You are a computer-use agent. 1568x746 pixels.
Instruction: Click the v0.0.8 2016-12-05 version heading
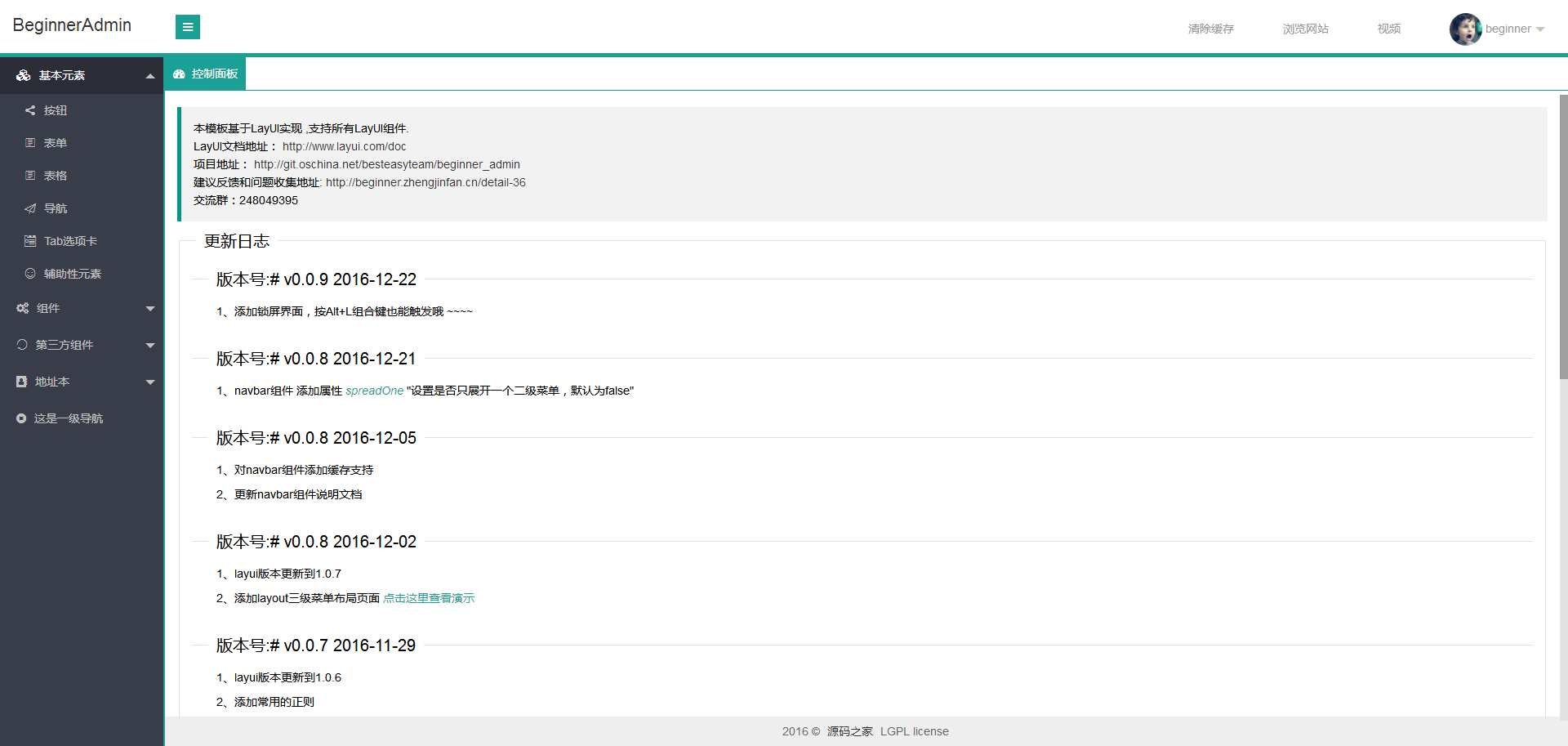coord(316,438)
